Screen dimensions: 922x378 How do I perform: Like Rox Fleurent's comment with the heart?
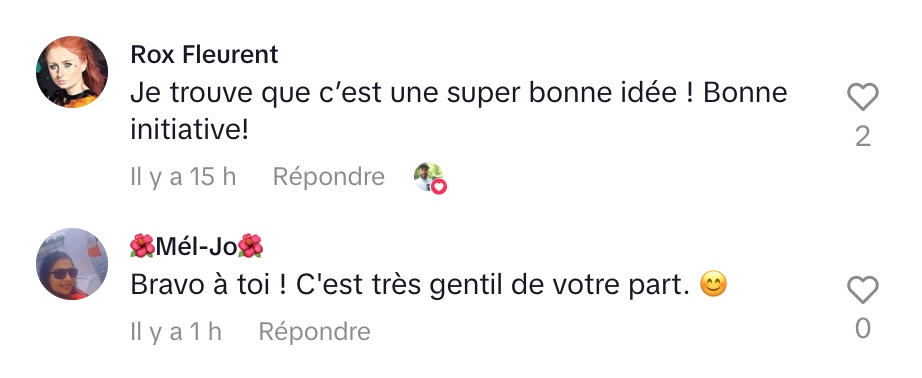coord(862,97)
